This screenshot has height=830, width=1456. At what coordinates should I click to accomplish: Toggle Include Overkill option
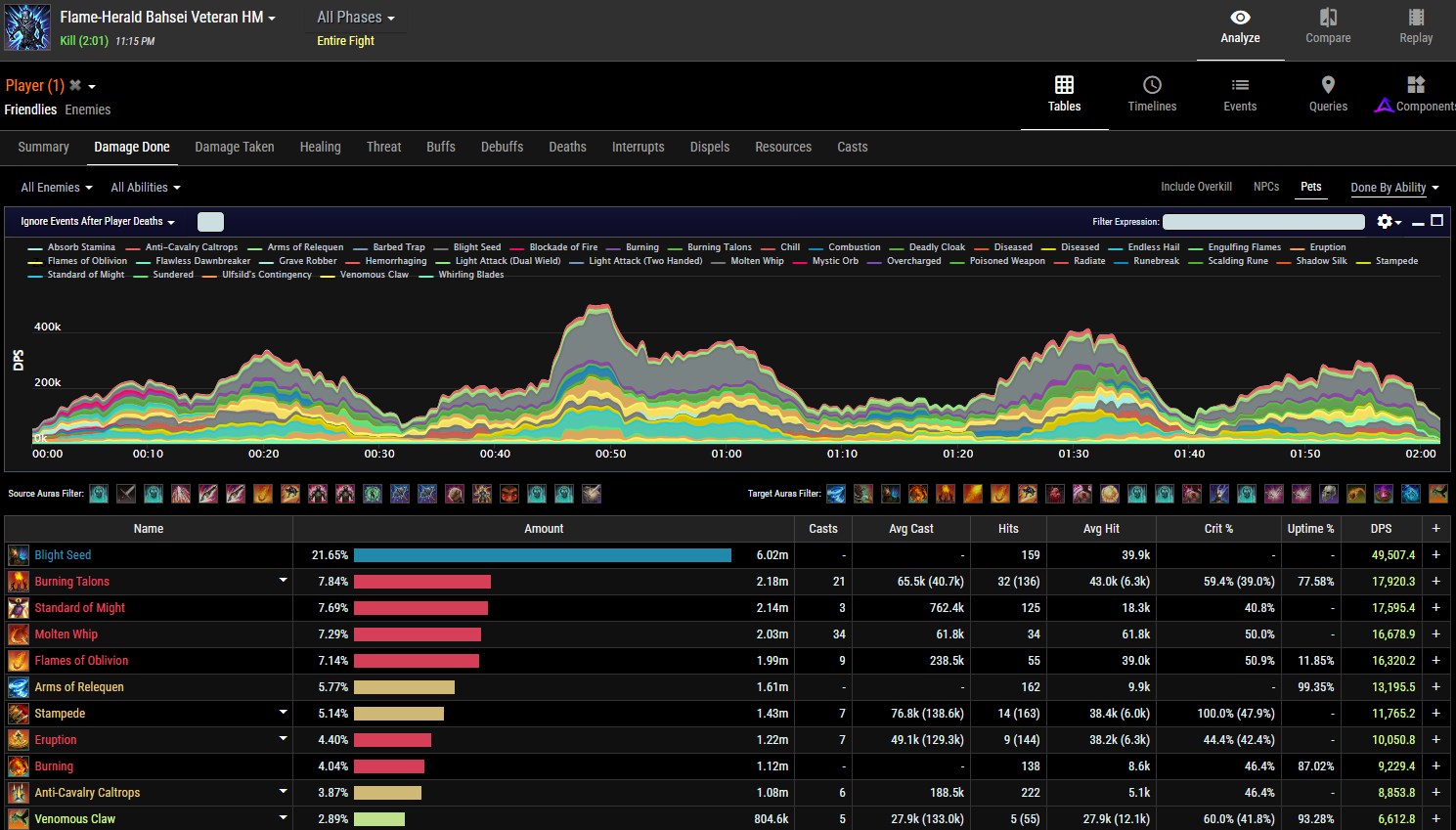[1196, 187]
